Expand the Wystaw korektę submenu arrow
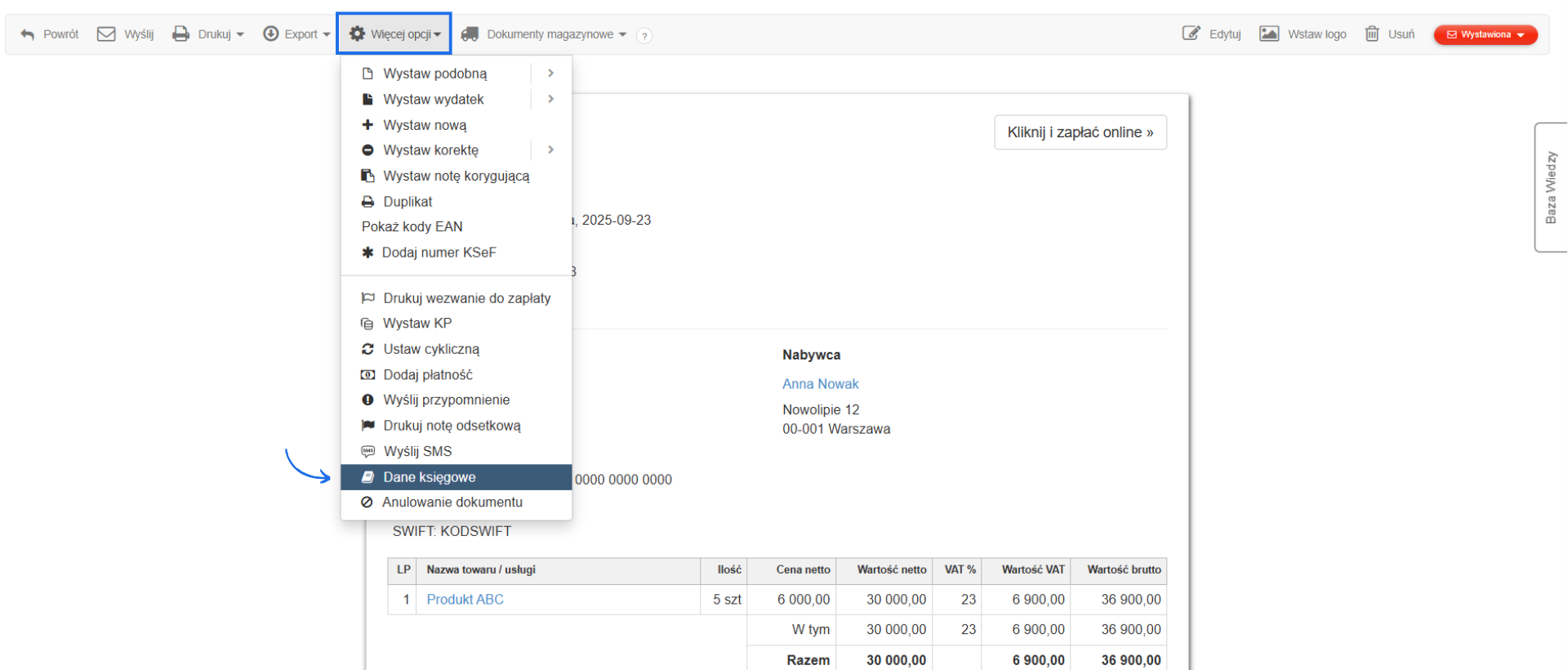The width and height of the screenshot is (1568, 670). (x=551, y=150)
